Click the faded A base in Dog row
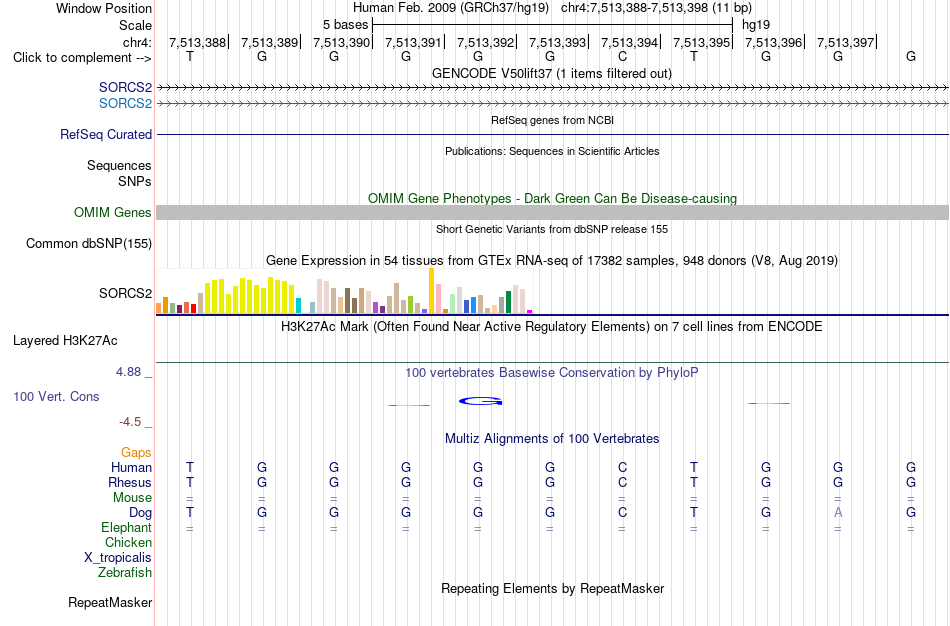Image resolution: width=950 pixels, height=626 pixels. pyautogui.click(x=838, y=513)
